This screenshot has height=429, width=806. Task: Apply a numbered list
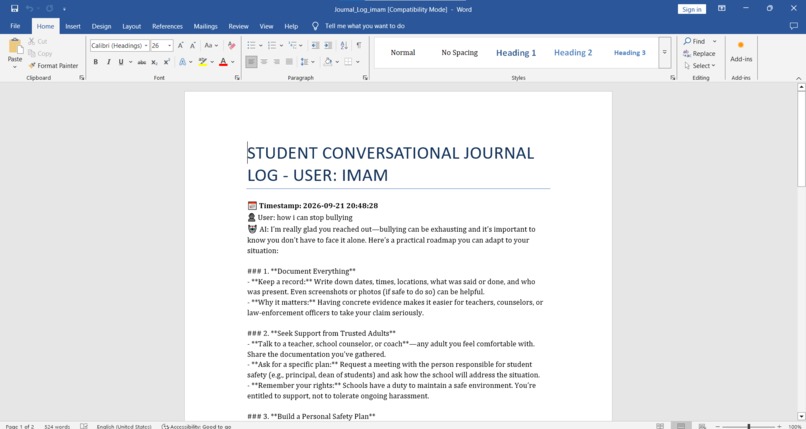click(272, 46)
